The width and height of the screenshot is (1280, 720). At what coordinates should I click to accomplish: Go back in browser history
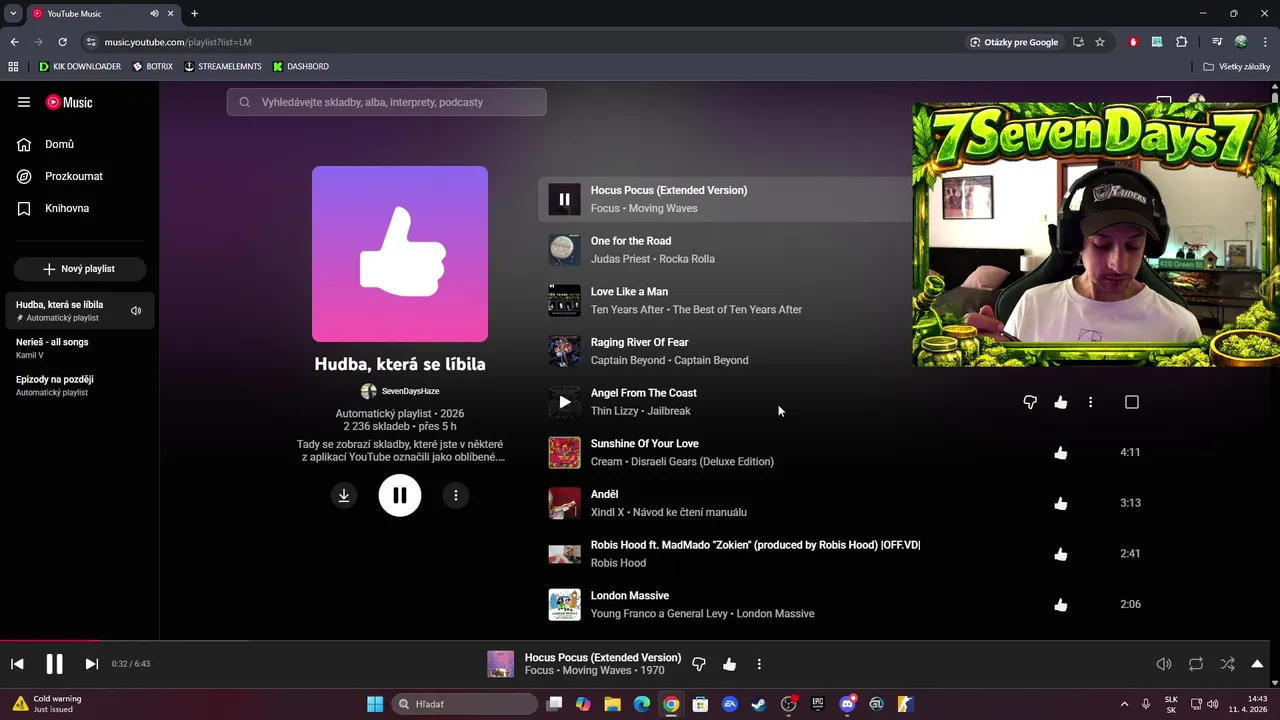point(14,42)
